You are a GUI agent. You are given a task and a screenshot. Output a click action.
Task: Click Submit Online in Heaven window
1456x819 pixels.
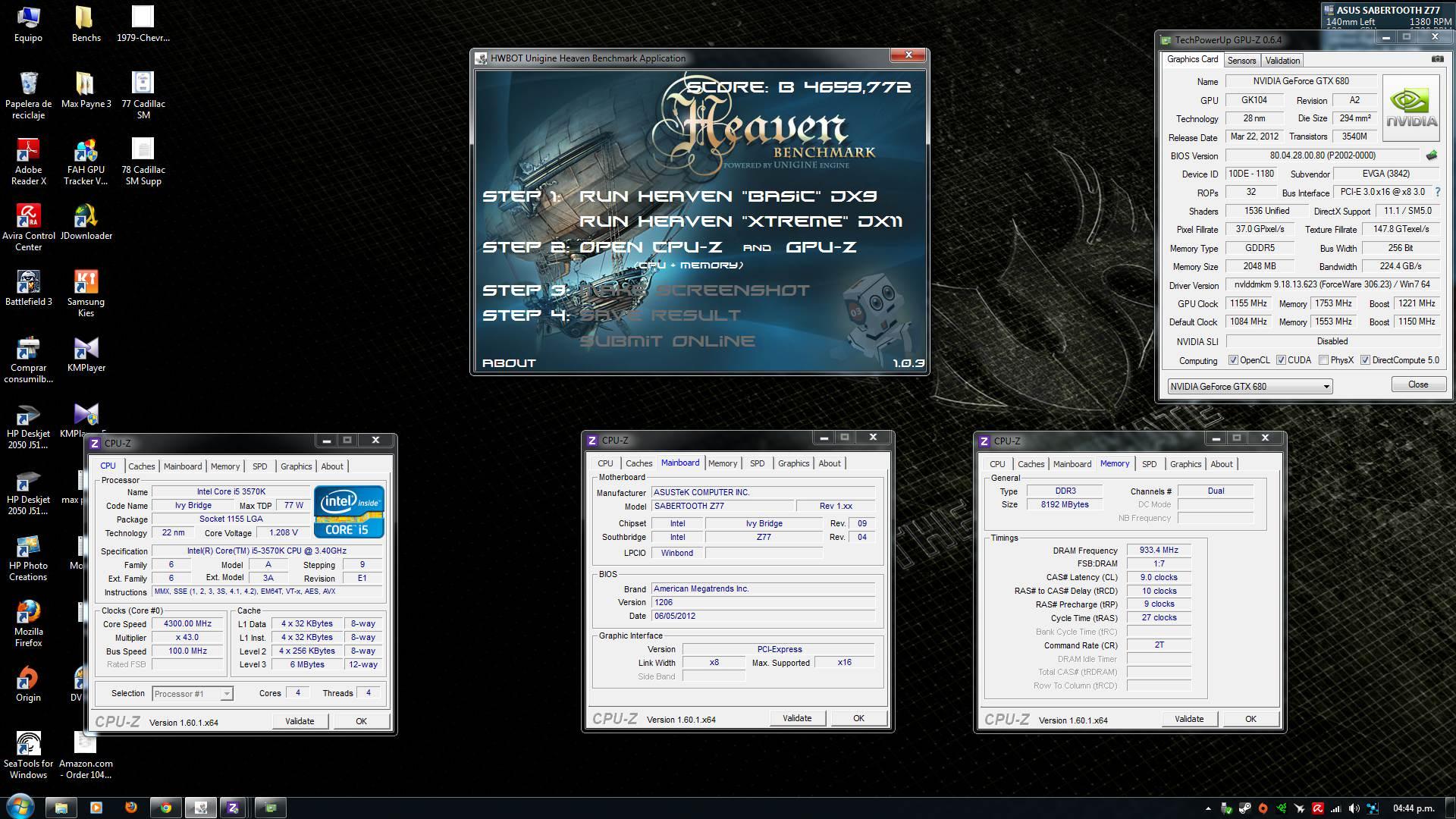pyautogui.click(x=667, y=341)
